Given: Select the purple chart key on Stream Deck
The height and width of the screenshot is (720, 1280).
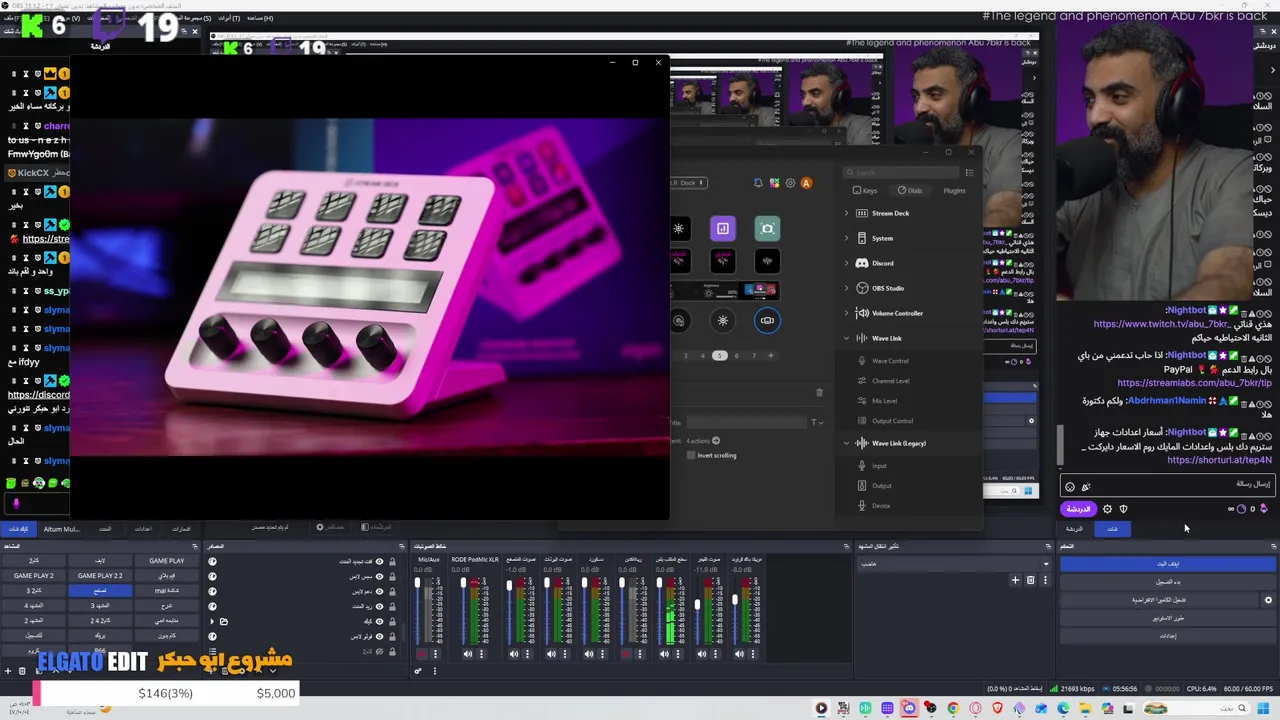Looking at the screenshot, I should pos(722,229).
